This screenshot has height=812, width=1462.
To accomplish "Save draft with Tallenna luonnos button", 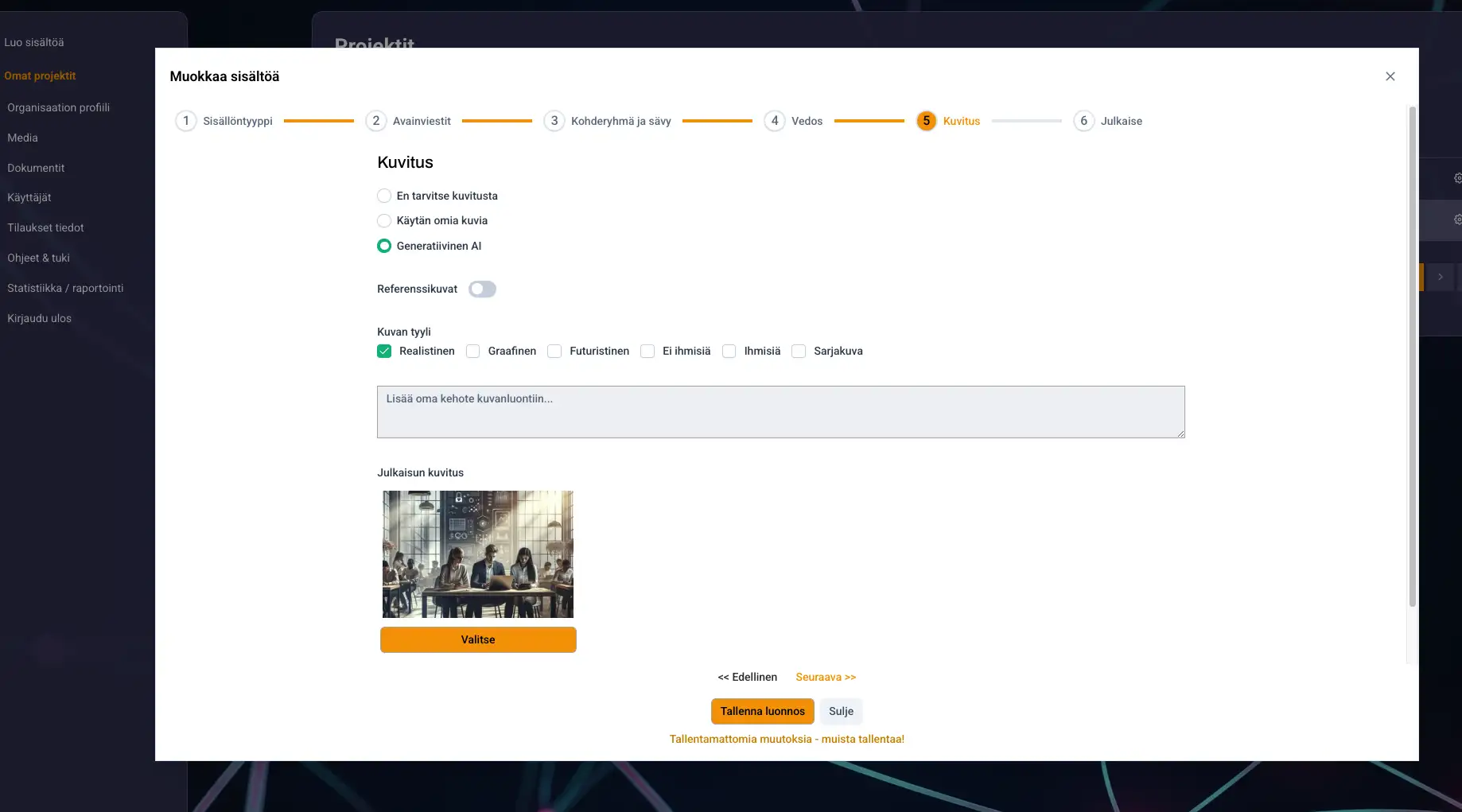I will click(x=762, y=712).
